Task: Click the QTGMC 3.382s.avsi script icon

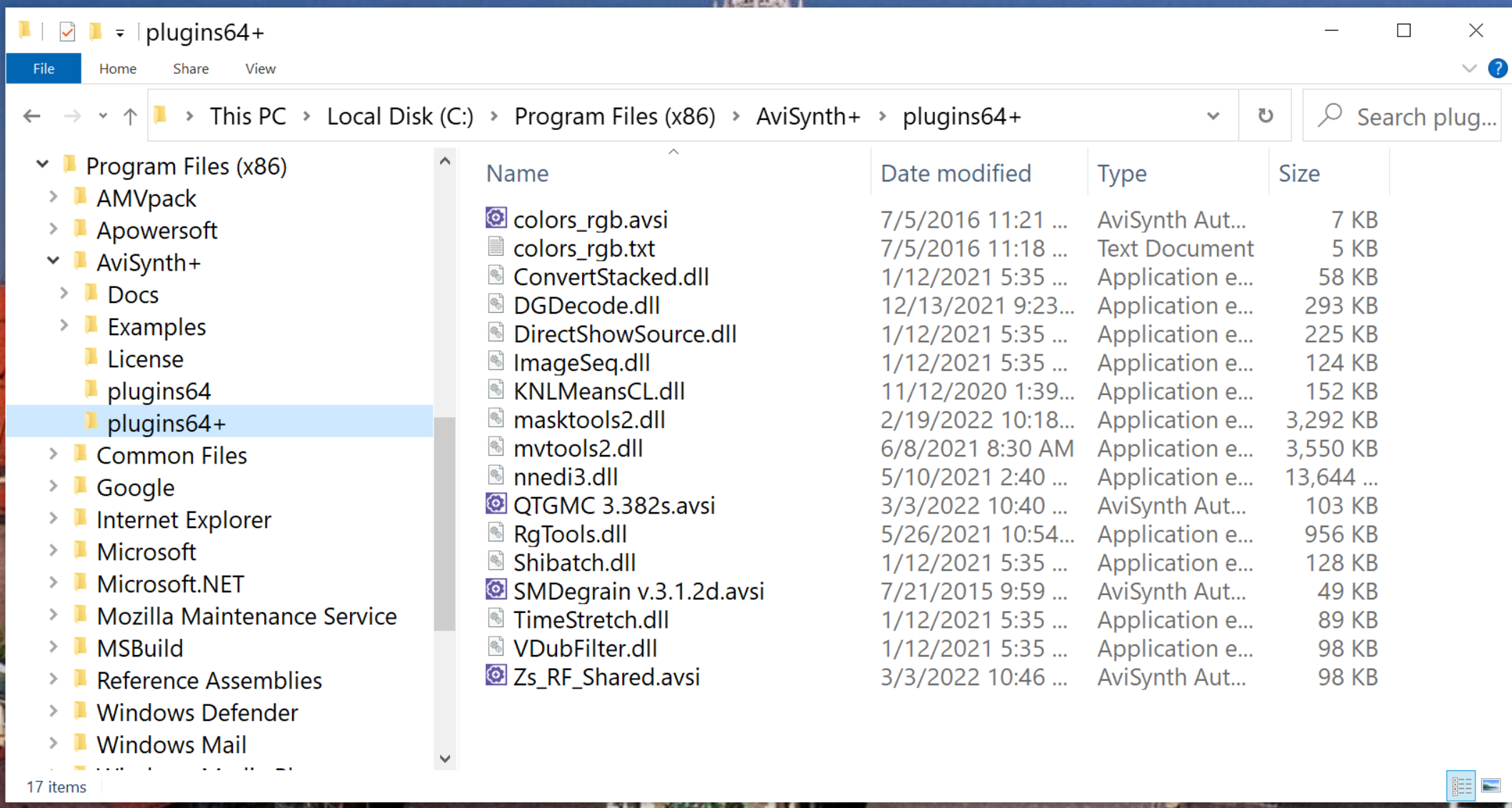Action: (496, 504)
